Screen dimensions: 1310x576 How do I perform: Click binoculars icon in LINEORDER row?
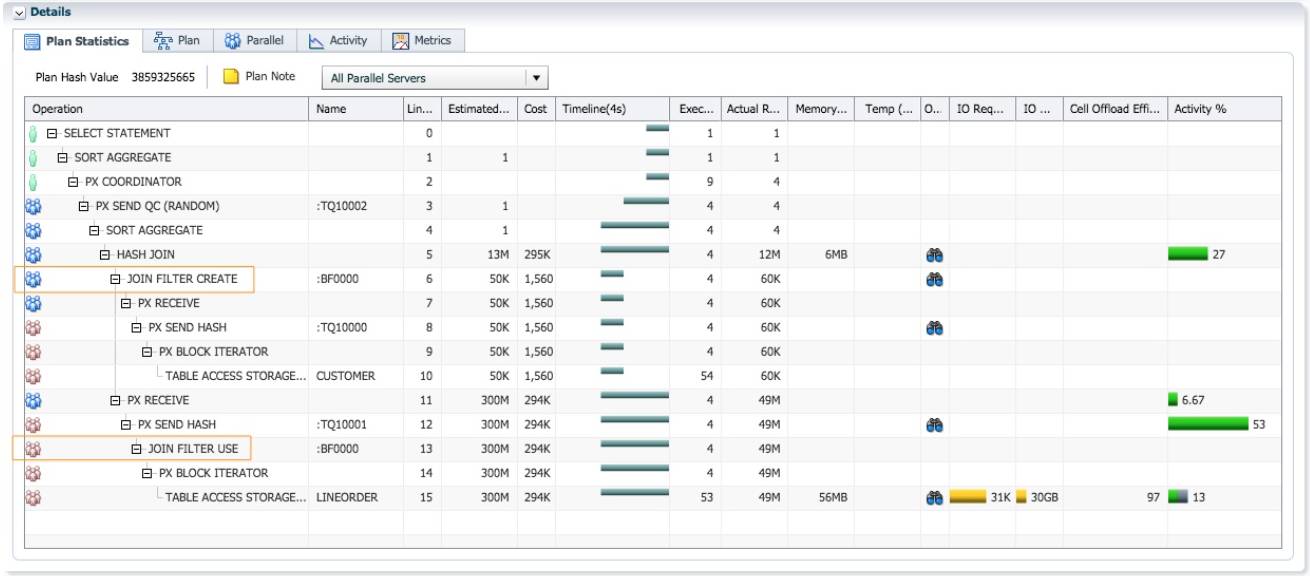(934, 497)
